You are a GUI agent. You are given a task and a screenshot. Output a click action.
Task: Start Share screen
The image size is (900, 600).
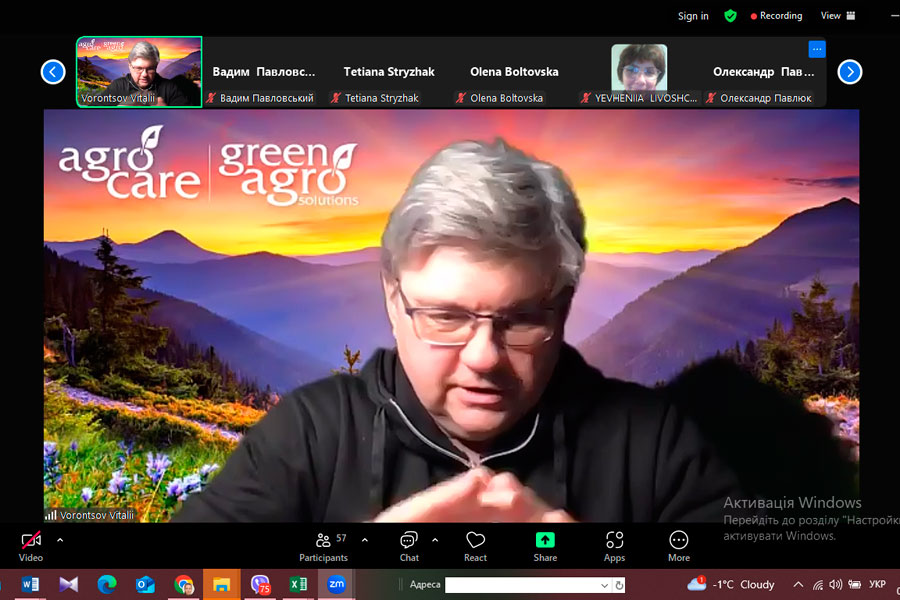[x=545, y=547]
